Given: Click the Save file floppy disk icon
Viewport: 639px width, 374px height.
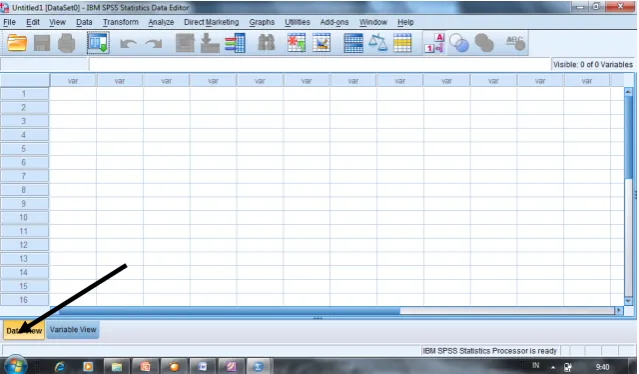Looking at the screenshot, I should point(42,43).
